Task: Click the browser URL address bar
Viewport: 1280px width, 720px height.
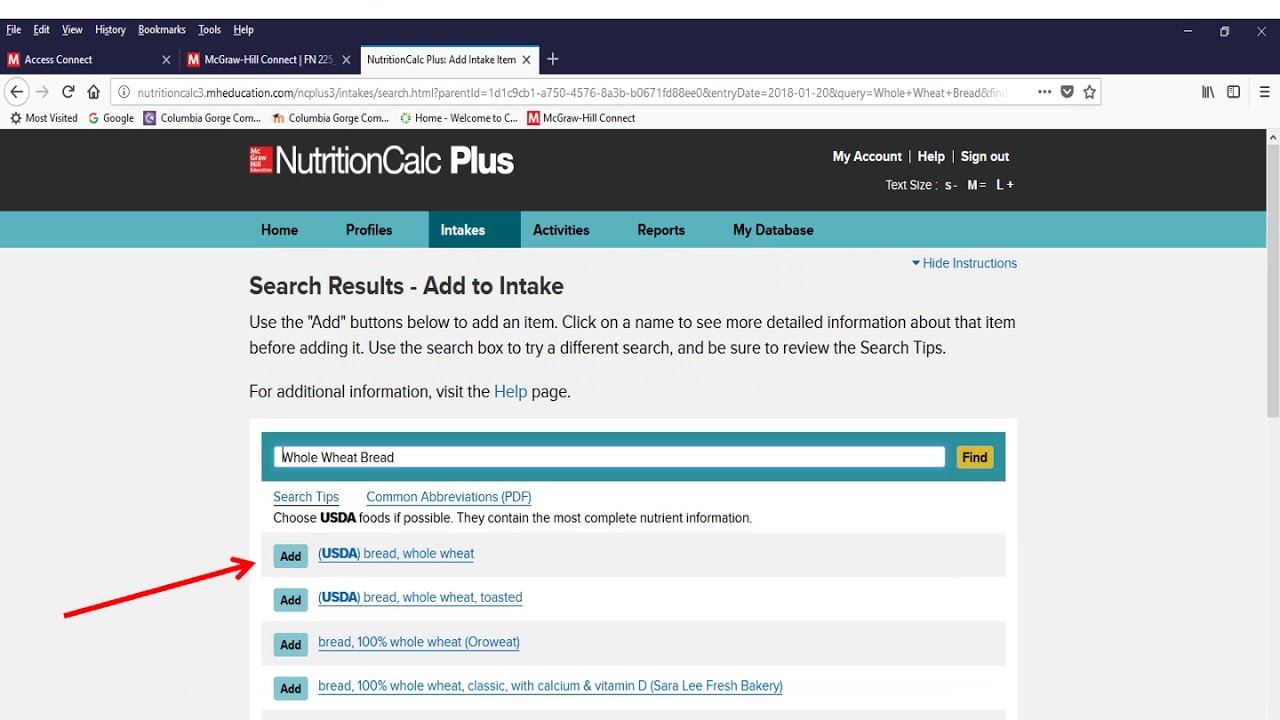Action: (x=570, y=92)
